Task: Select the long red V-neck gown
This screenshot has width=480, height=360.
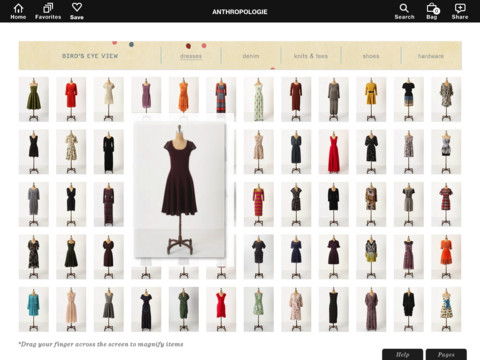Action: click(x=334, y=152)
